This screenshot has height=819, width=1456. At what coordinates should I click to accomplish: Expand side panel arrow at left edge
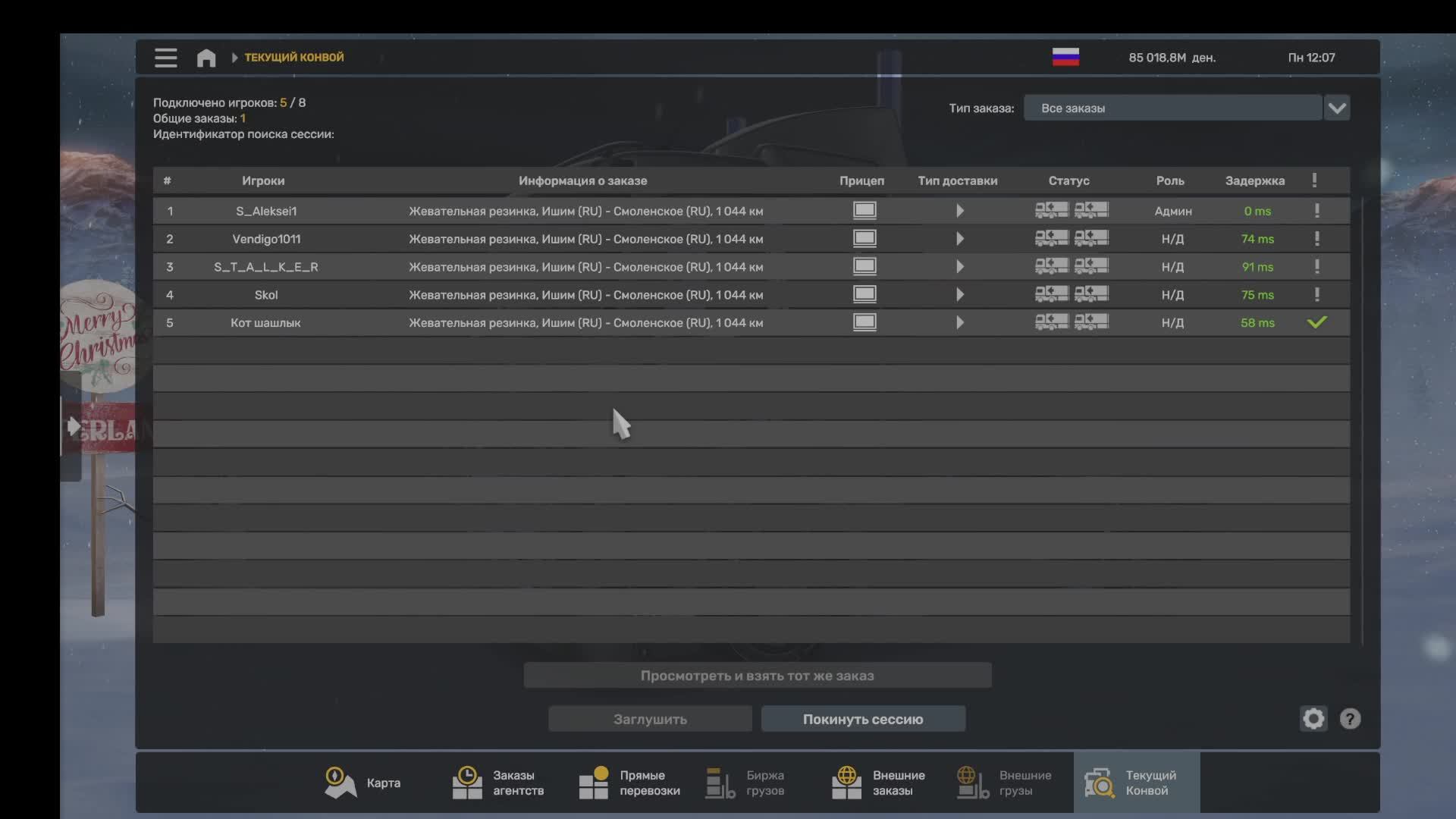coord(73,427)
